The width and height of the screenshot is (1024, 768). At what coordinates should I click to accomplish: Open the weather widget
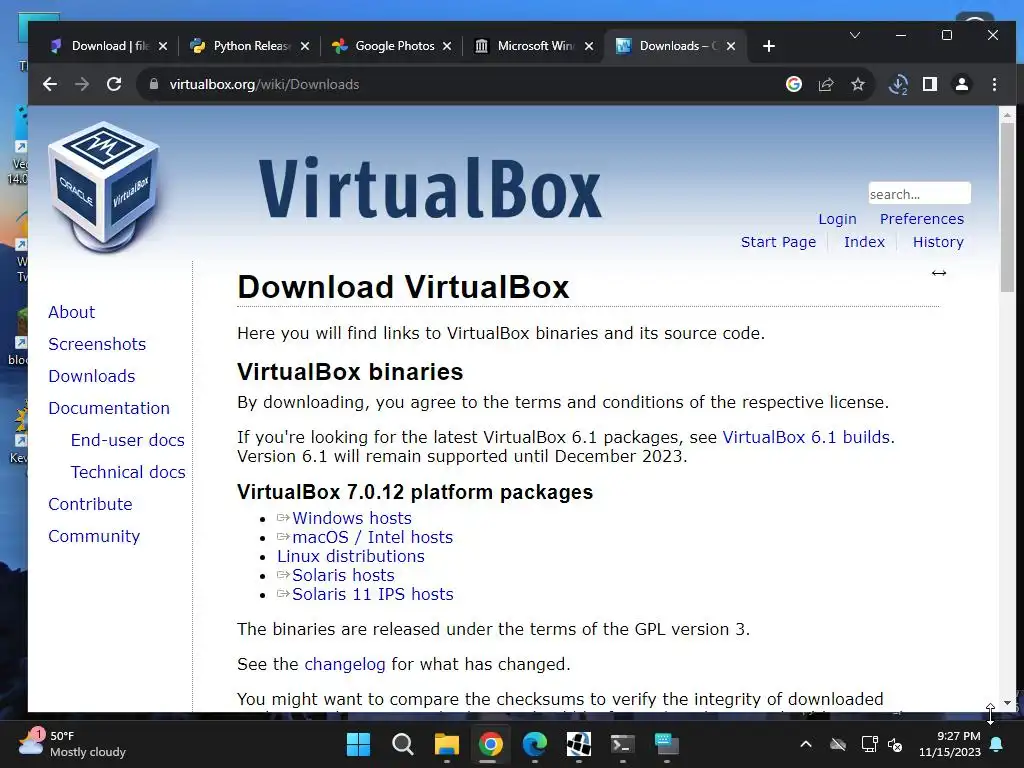[x=72, y=744]
